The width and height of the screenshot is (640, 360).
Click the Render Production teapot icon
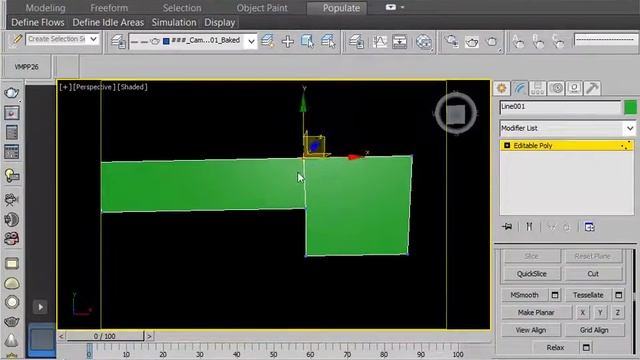coord(472,42)
